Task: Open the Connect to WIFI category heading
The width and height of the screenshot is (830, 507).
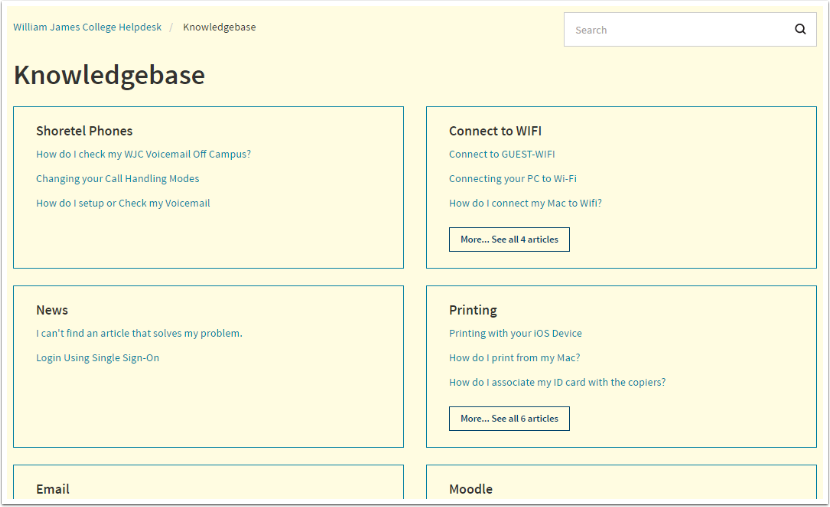Action: [495, 131]
